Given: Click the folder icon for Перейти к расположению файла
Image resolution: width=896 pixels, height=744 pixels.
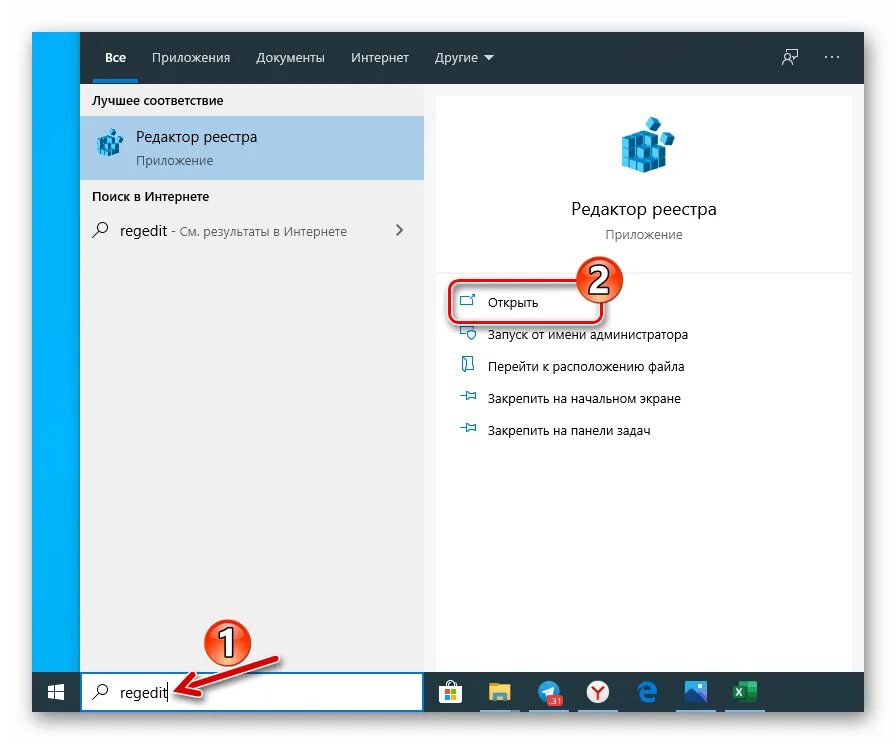Looking at the screenshot, I should coord(468,364).
